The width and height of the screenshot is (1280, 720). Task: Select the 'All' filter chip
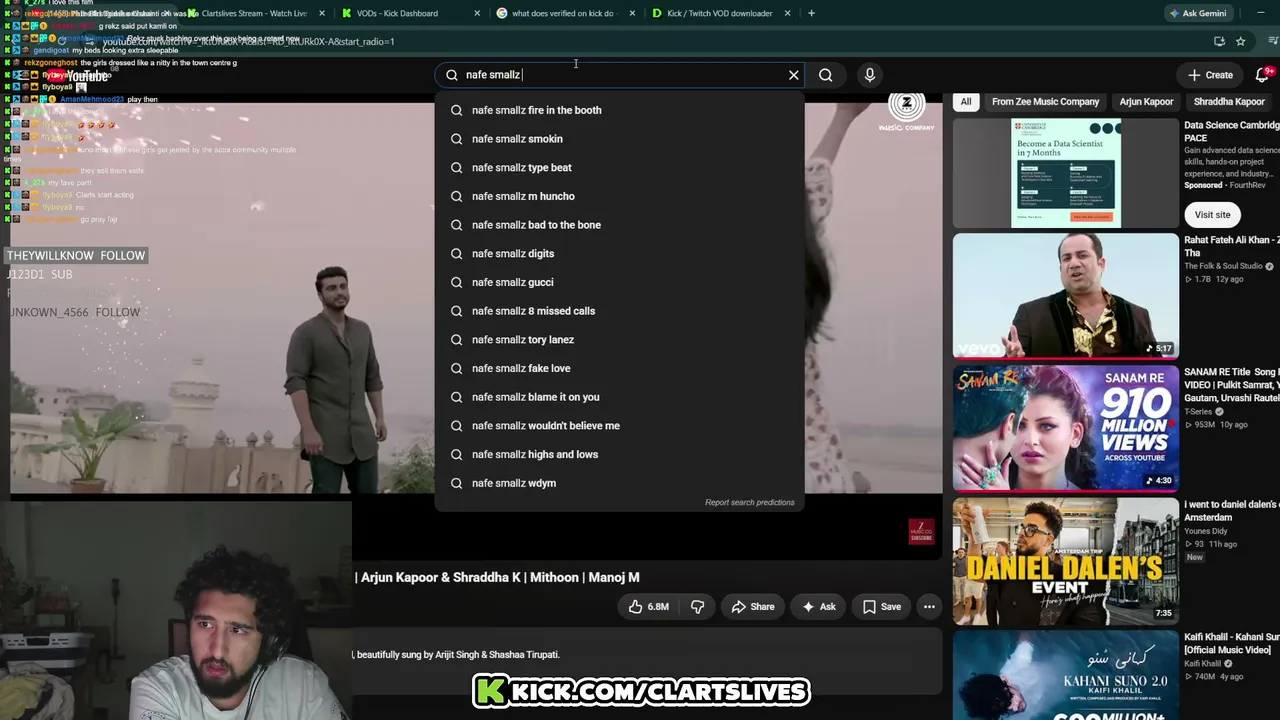(x=966, y=102)
